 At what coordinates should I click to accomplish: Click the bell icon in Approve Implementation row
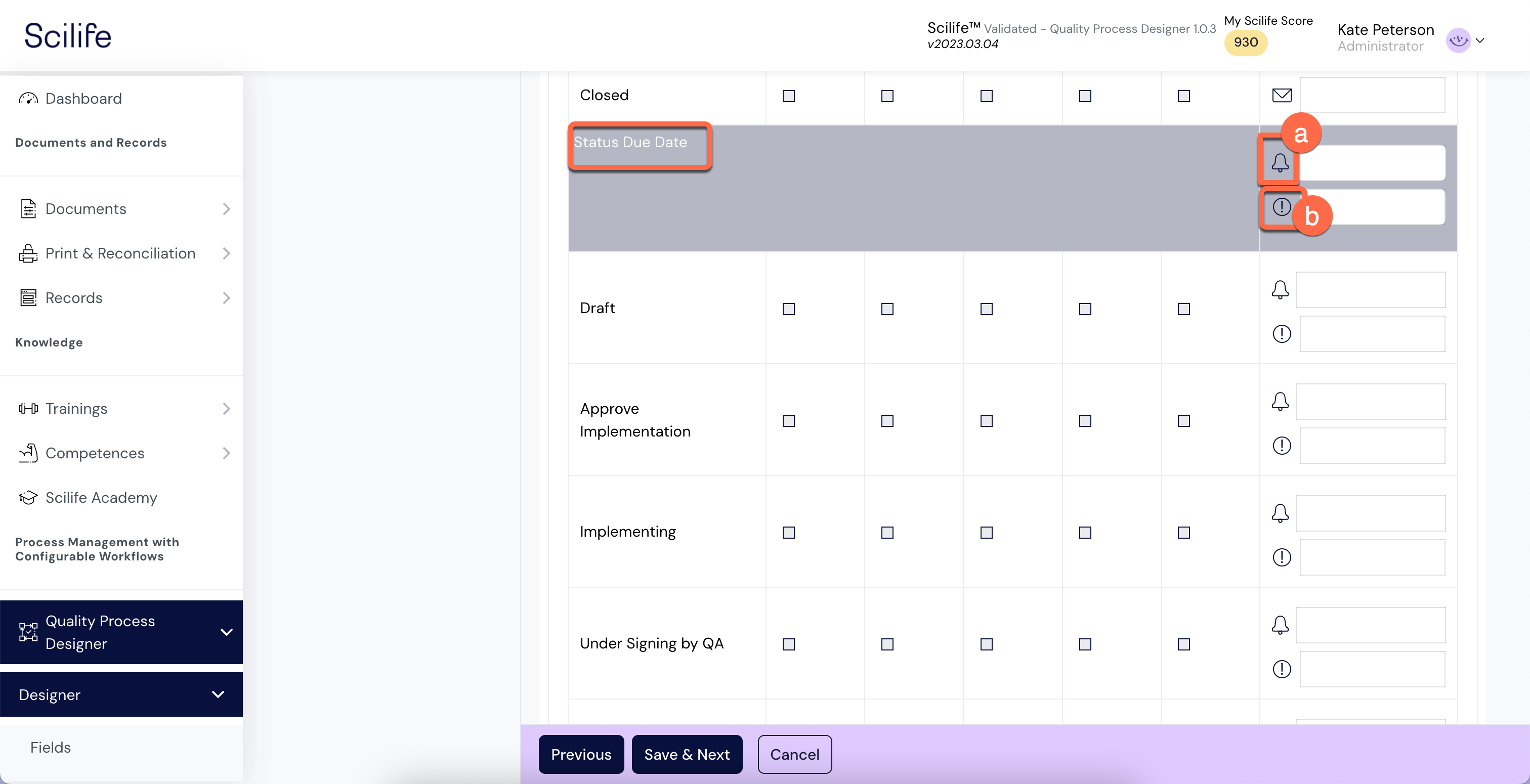pyautogui.click(x=1280, y=402)
